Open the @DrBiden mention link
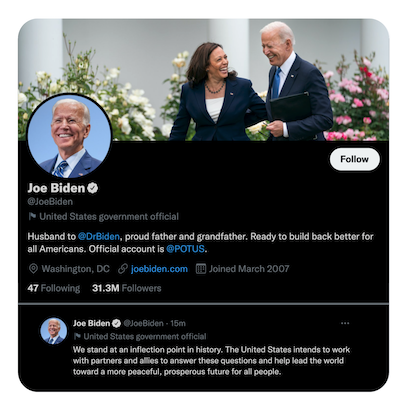Viewport: 399px width, 412px height. coord(99,237)
